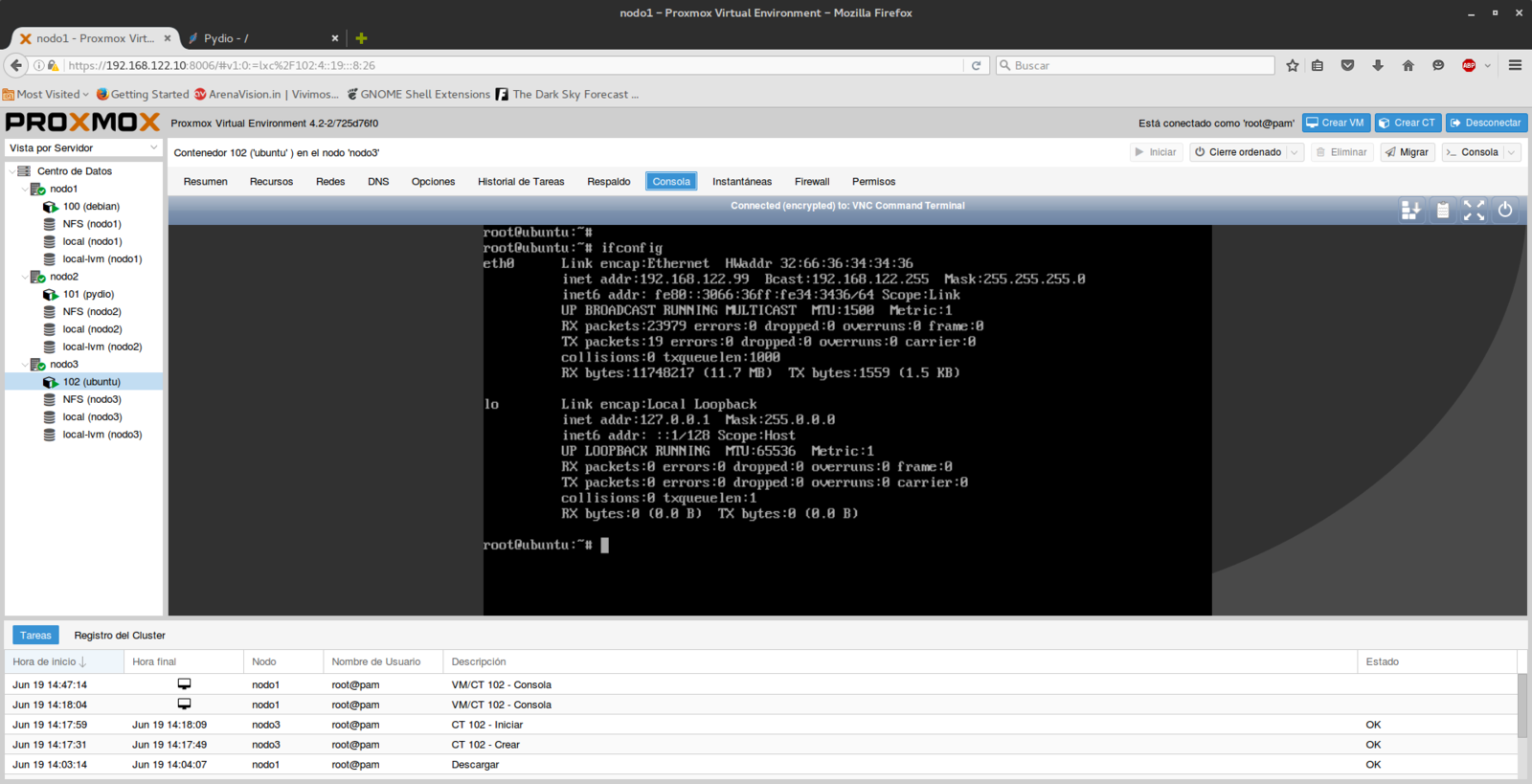Viewport: 1532px width, 784px height.
Task: Click the Migrar button
Action: [x=1408, y=152]
